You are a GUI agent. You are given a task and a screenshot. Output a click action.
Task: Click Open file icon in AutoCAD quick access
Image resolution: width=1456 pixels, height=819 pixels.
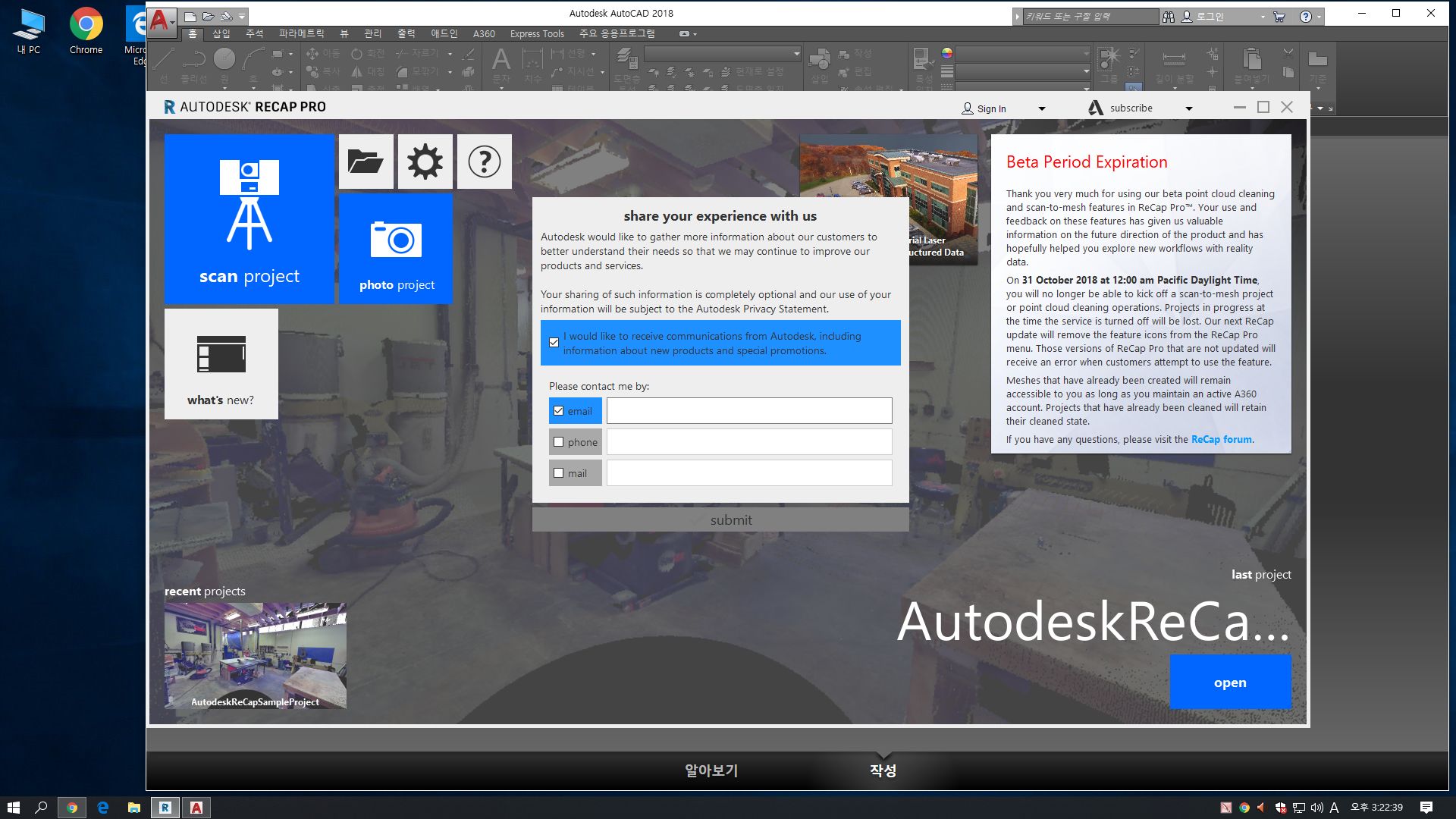click(x=208, y=16)
